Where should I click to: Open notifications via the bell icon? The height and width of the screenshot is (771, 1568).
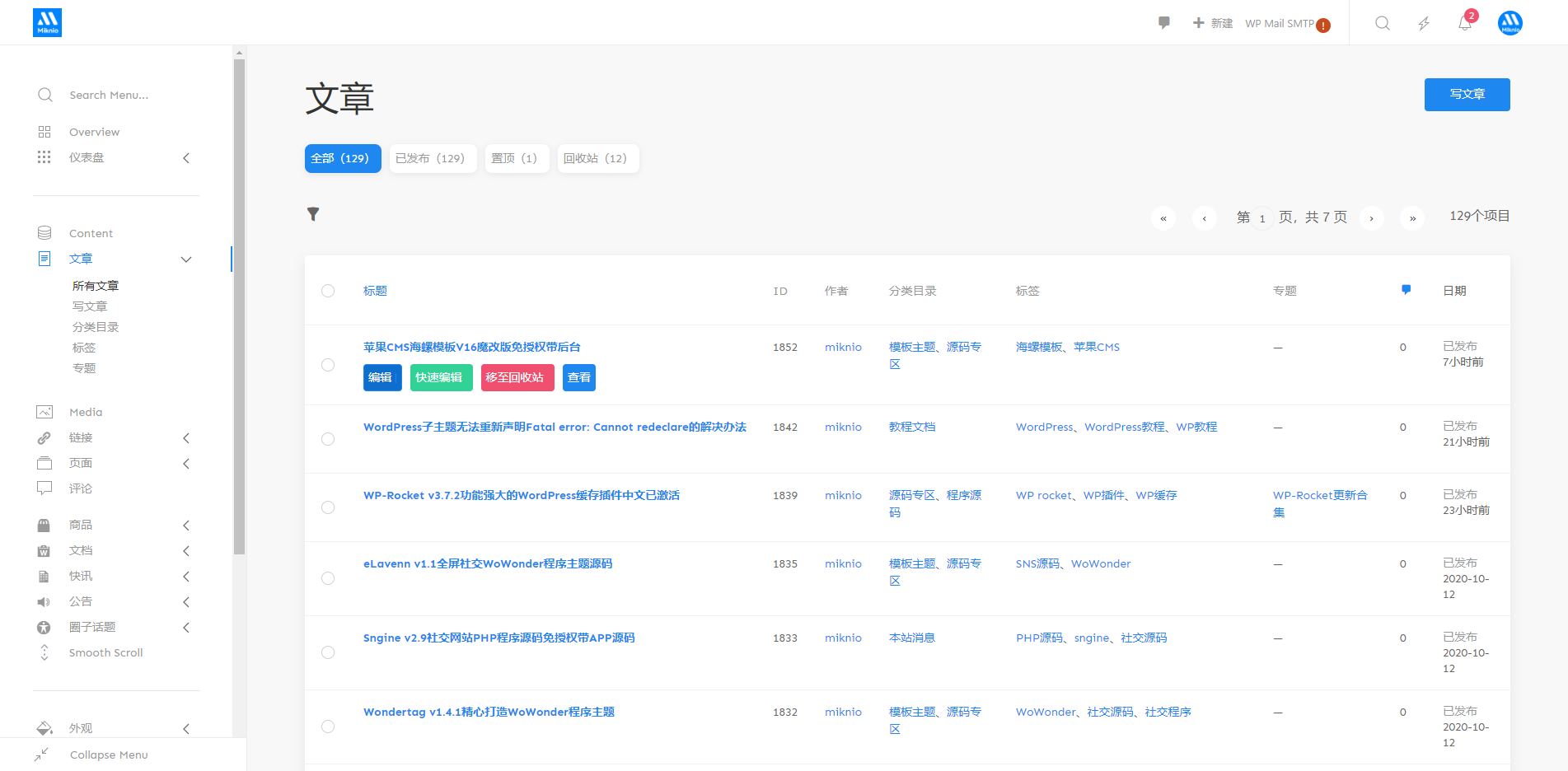[x=1464, y=23]
